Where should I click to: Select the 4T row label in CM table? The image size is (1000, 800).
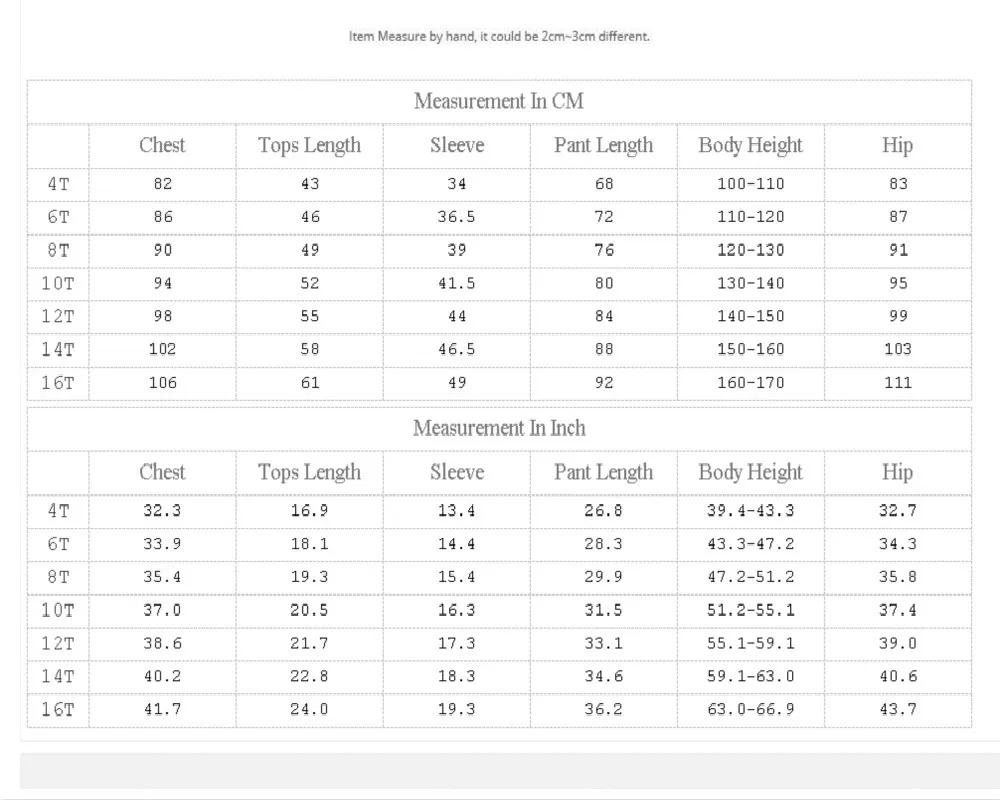click(58, 184)
